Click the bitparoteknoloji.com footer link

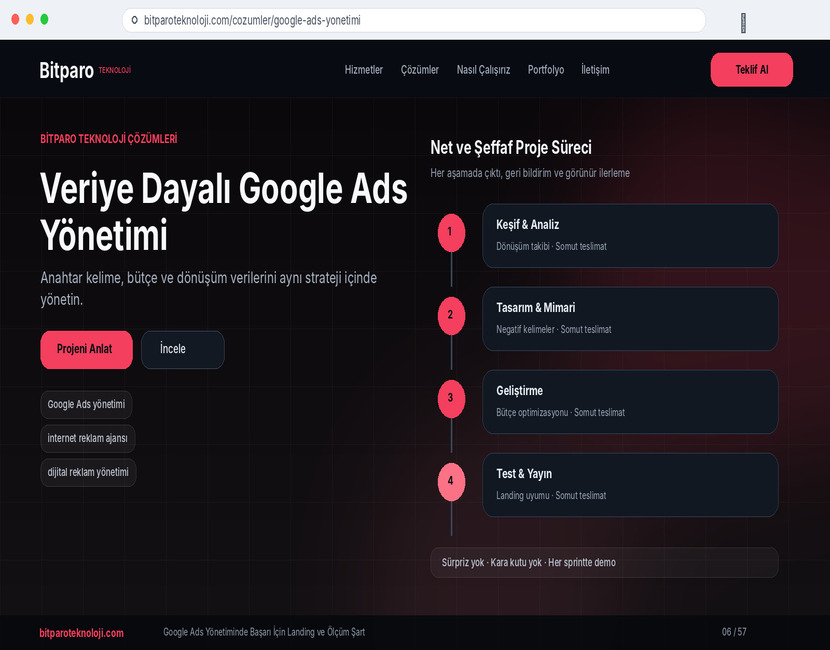82,633
